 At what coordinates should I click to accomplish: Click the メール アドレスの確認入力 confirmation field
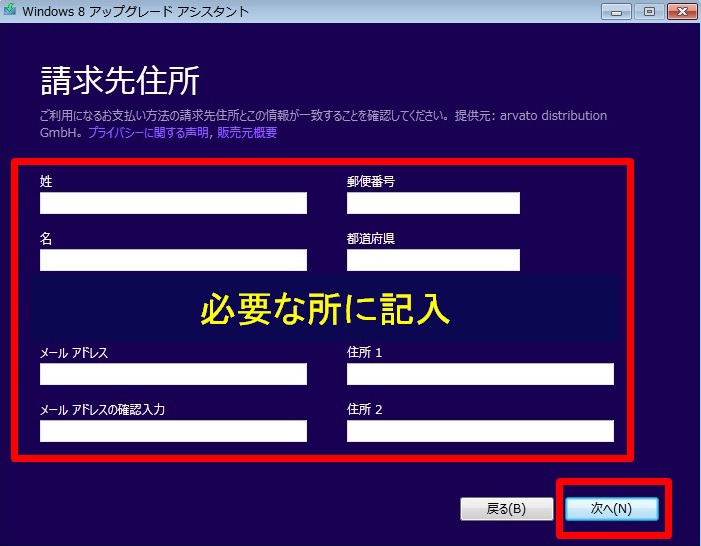[x=173, y=431]
